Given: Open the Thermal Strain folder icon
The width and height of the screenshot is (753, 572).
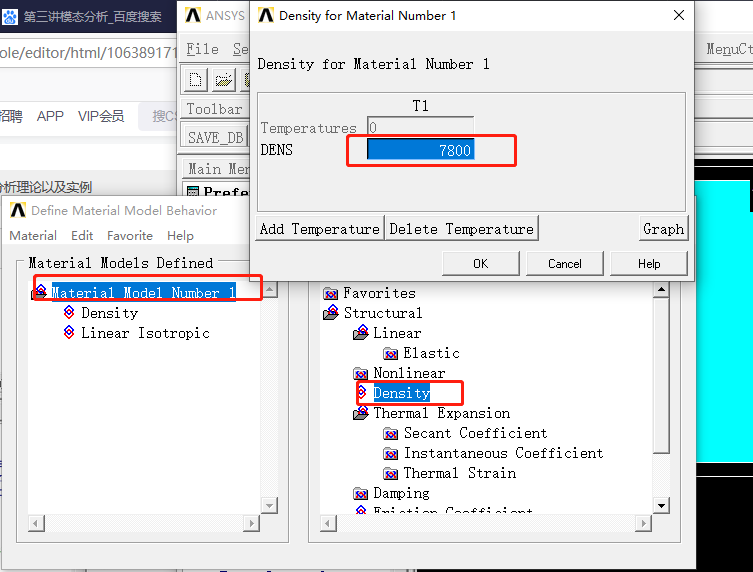Looking at the screenshot, I should coord(390,474).
